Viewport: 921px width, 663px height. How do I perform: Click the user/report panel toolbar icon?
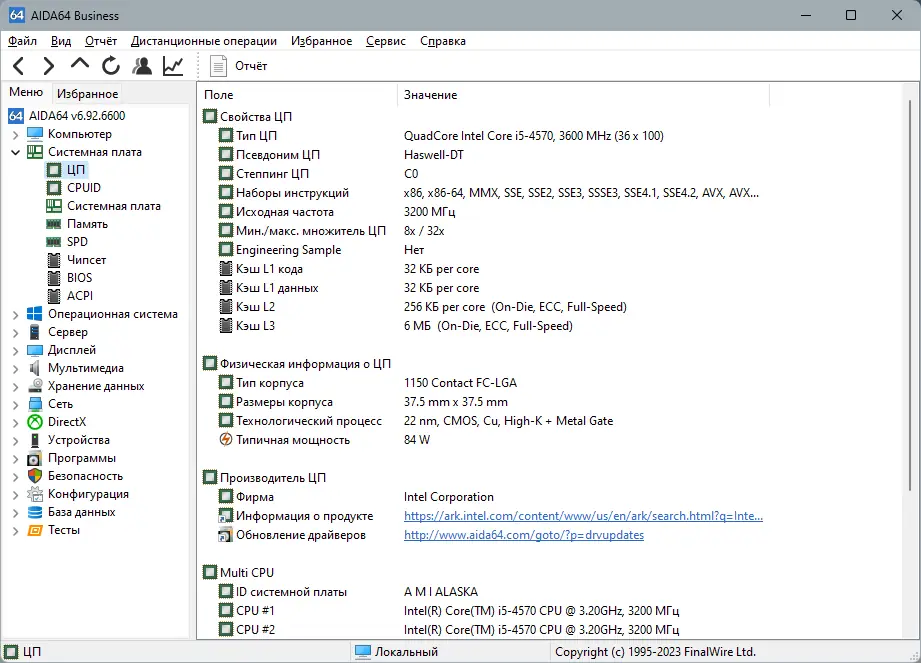tap(141, 64)
